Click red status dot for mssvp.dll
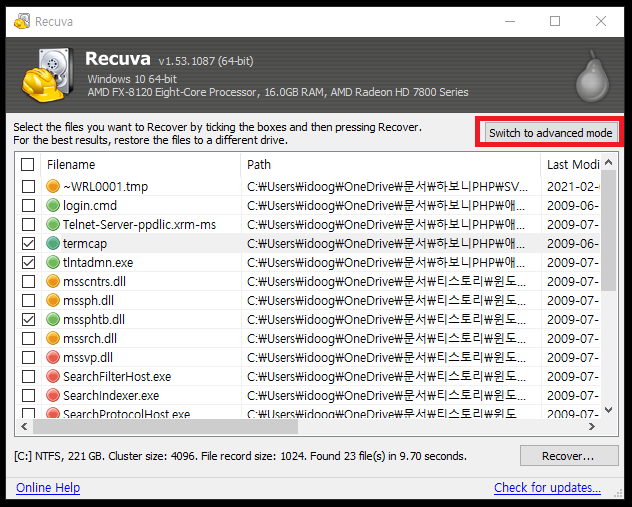 click(53, 357)
